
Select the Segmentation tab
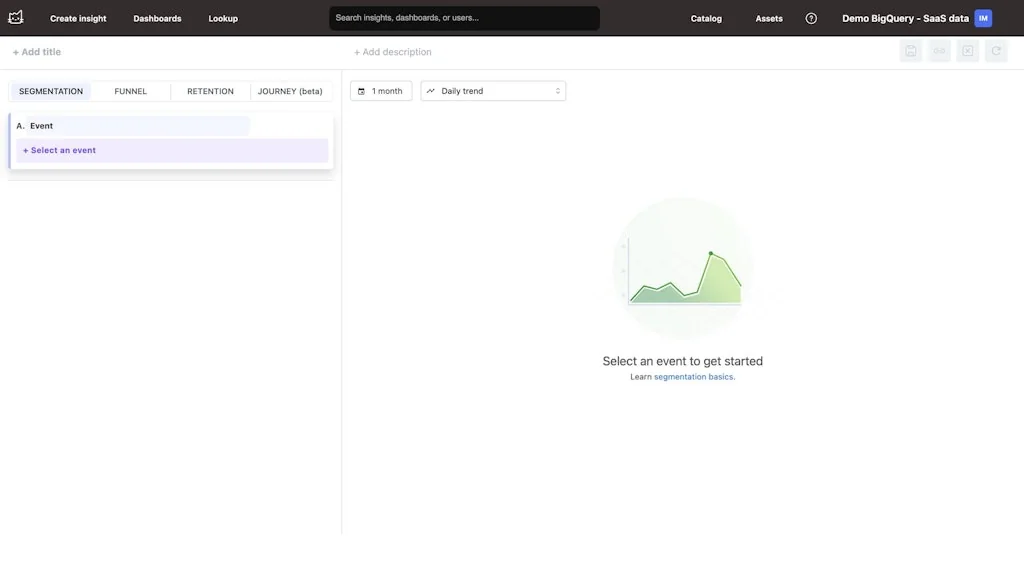51,91
